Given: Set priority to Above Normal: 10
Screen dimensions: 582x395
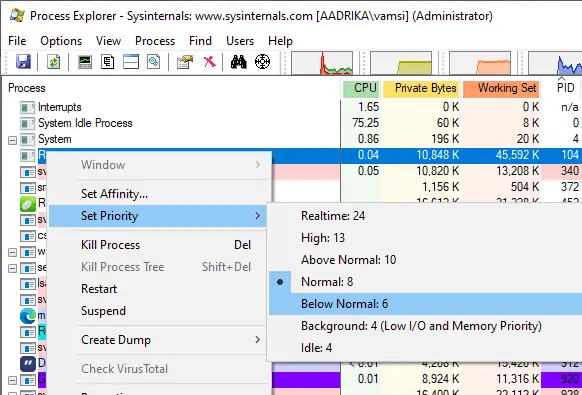Looking at the screenshot, I should coord(425,259).
